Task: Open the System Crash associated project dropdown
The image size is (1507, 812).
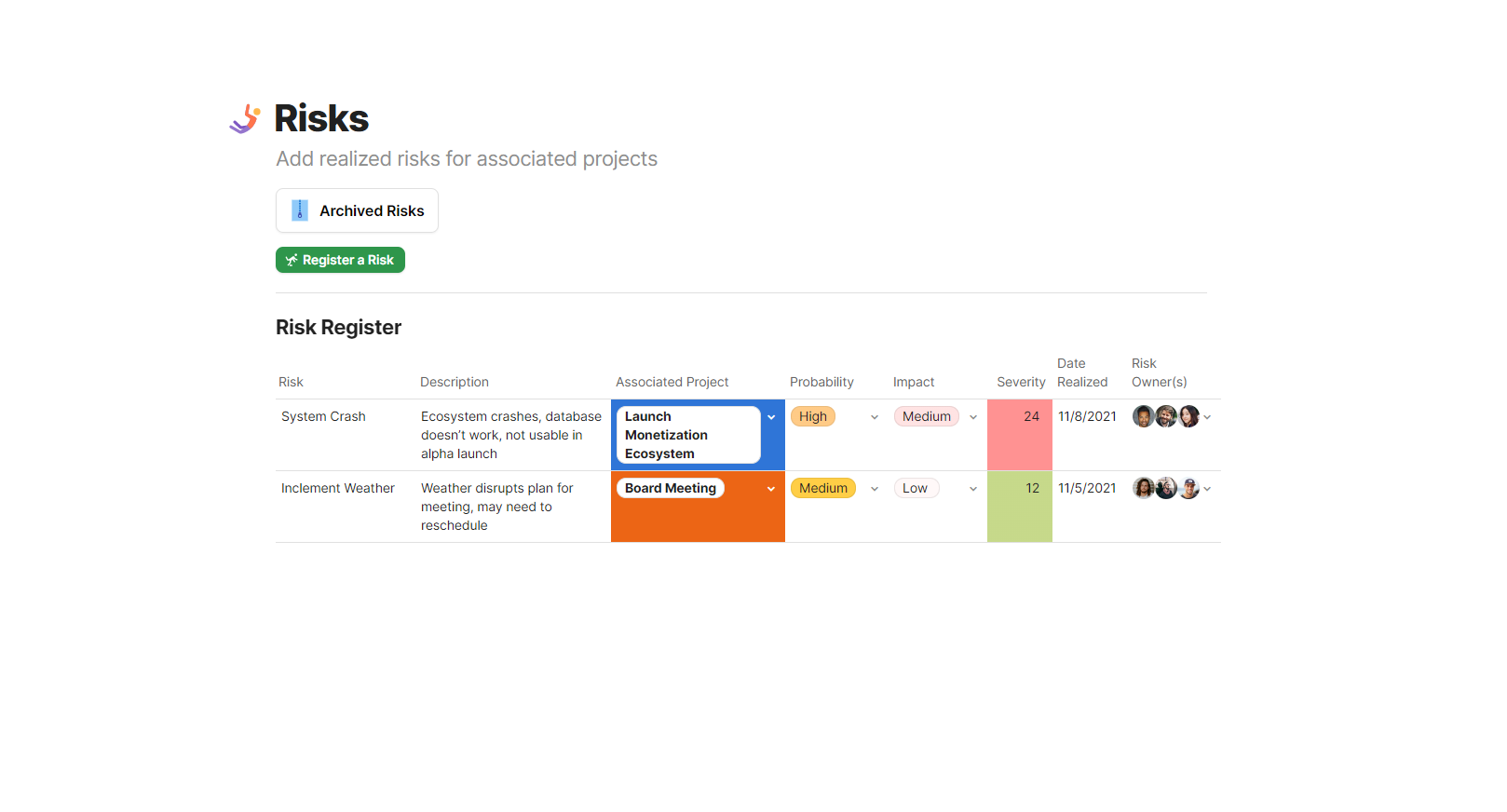Action: tap(771, 417)
